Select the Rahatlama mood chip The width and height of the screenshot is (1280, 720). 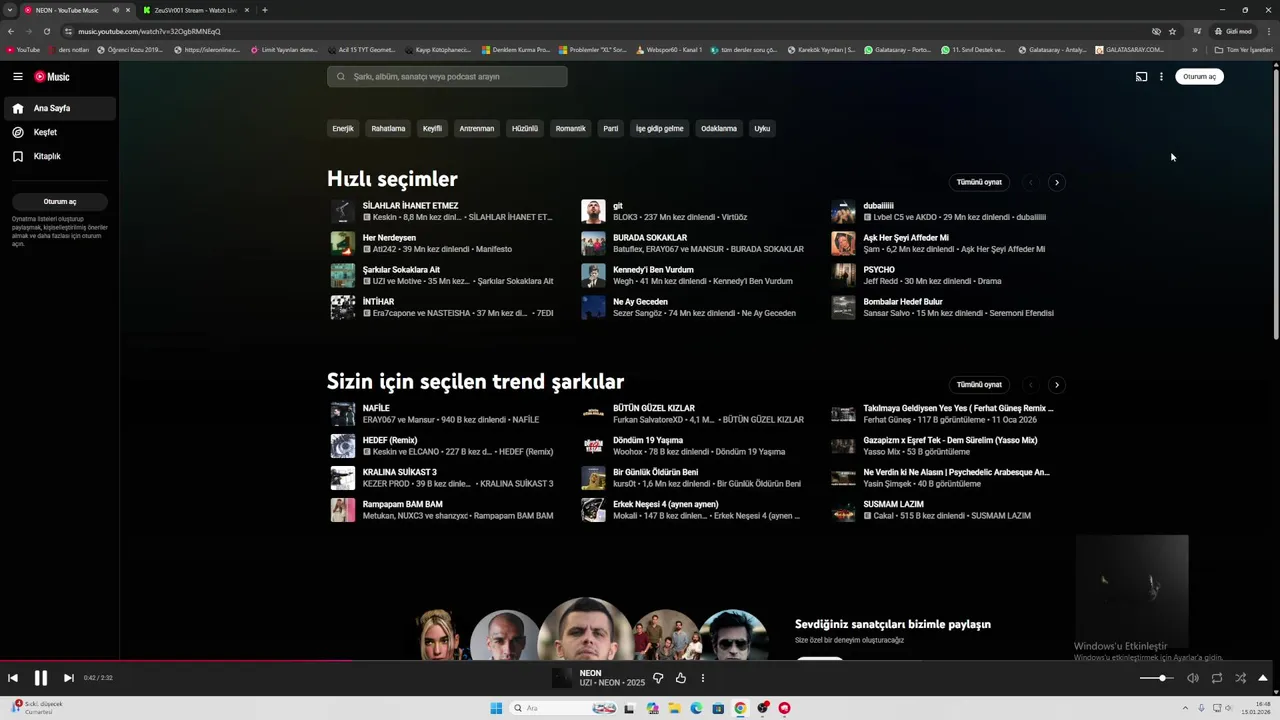click(x=388, y=128)
